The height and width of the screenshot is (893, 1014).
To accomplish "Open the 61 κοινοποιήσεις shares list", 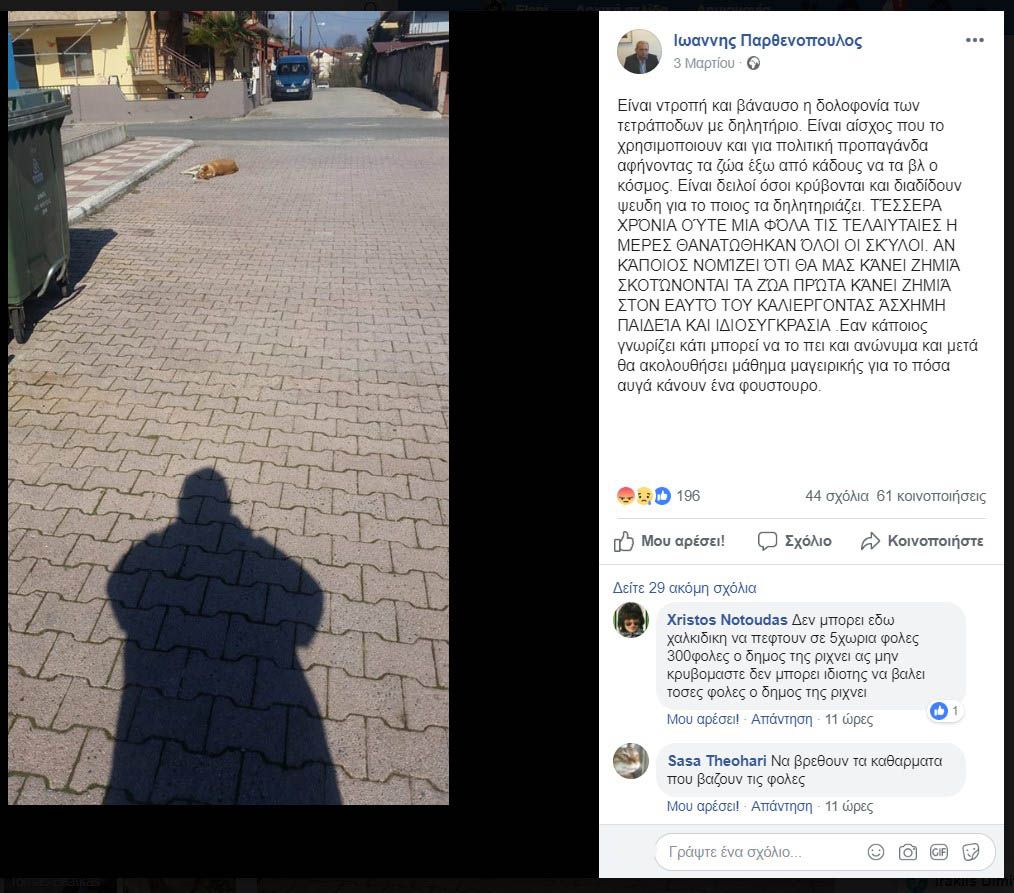I will click(931, 496).
